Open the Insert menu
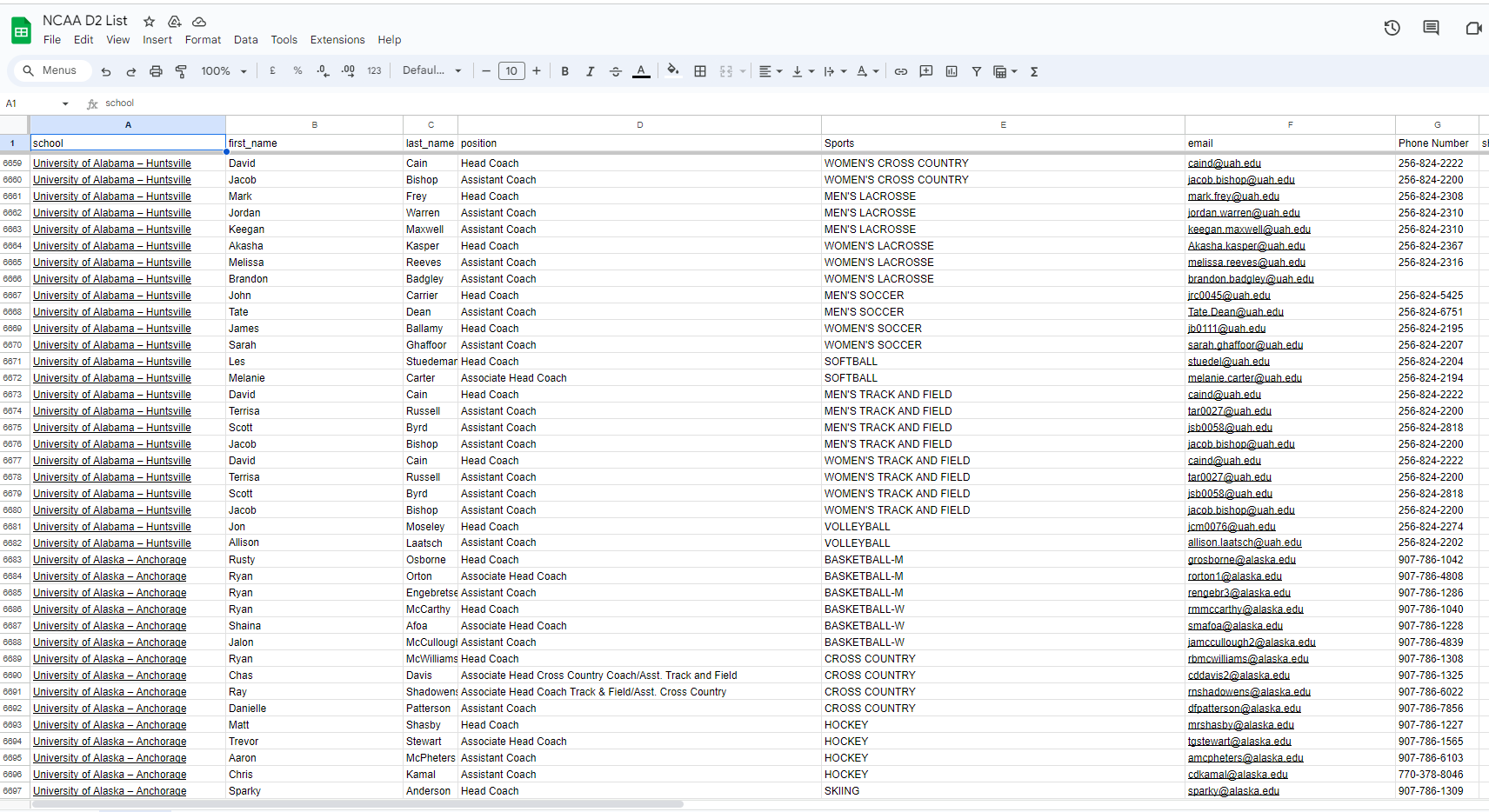 157,40
